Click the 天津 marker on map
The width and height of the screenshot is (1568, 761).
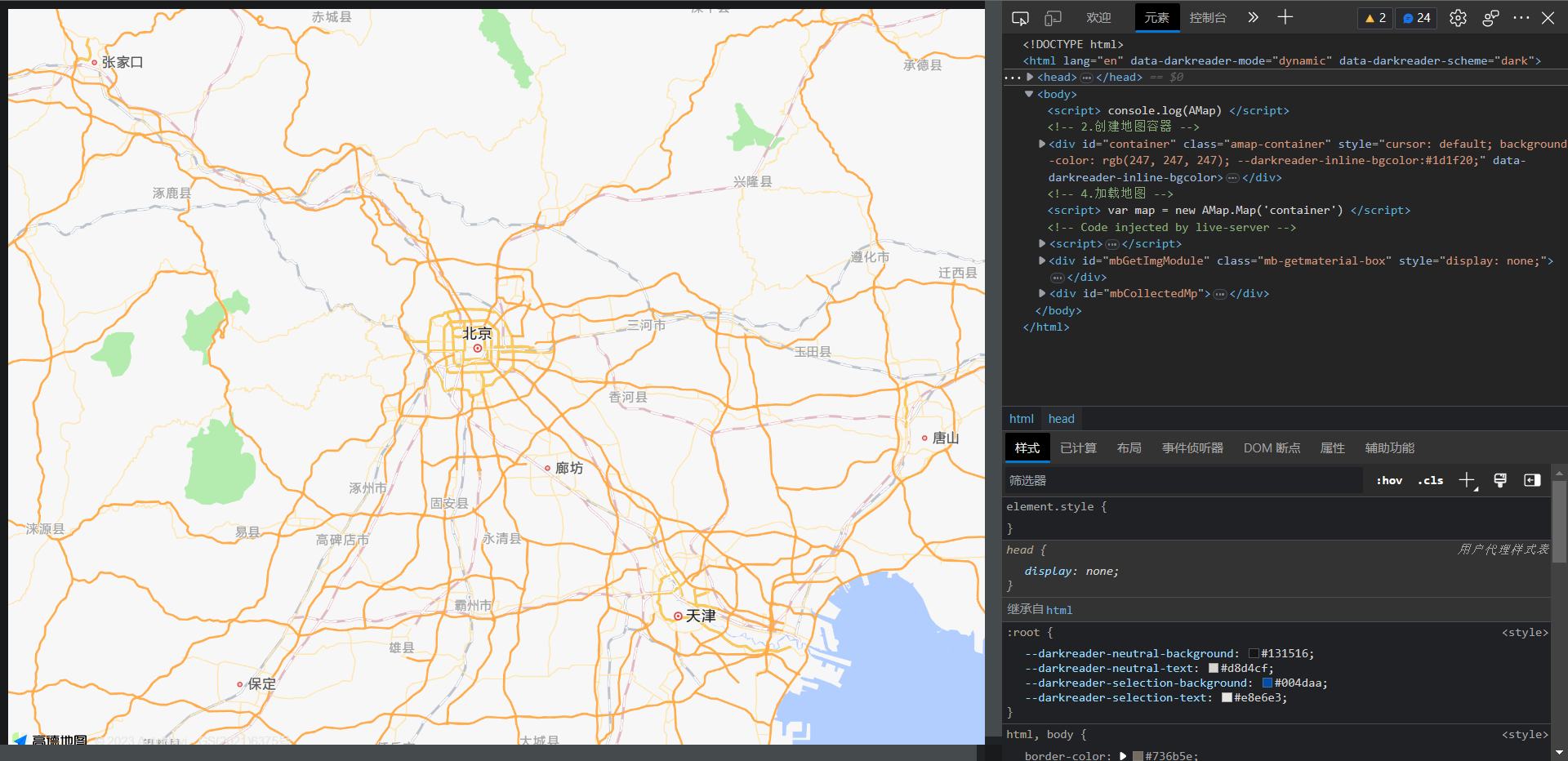coord(678,616)
